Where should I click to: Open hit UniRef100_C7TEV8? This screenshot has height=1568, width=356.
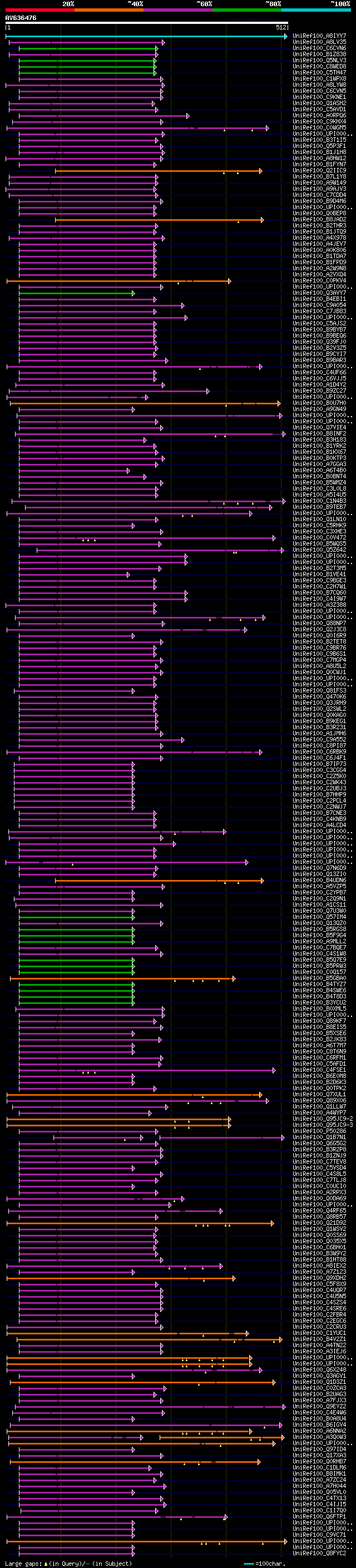319,1161
